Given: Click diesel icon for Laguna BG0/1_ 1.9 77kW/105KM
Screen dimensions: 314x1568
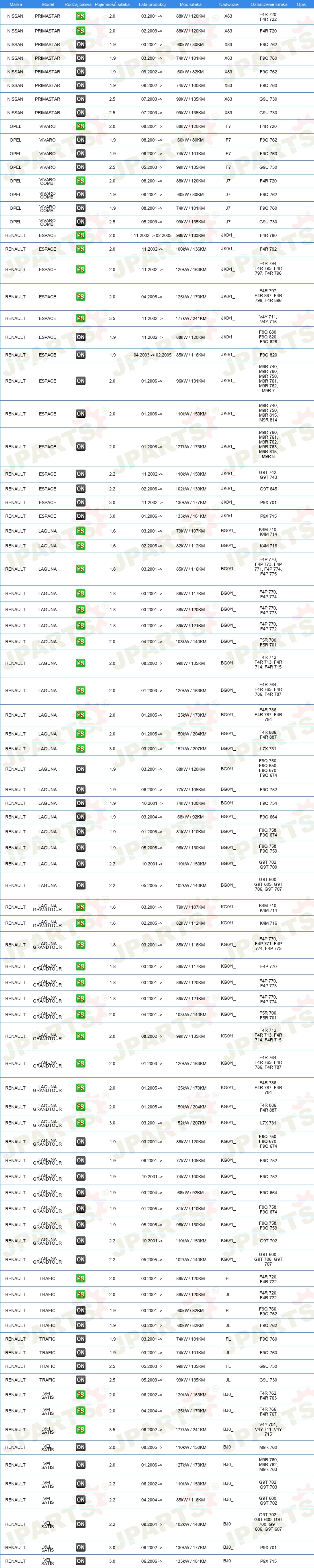Looking at the screenshot, I should pyautogui.click(x=80, y=790).
